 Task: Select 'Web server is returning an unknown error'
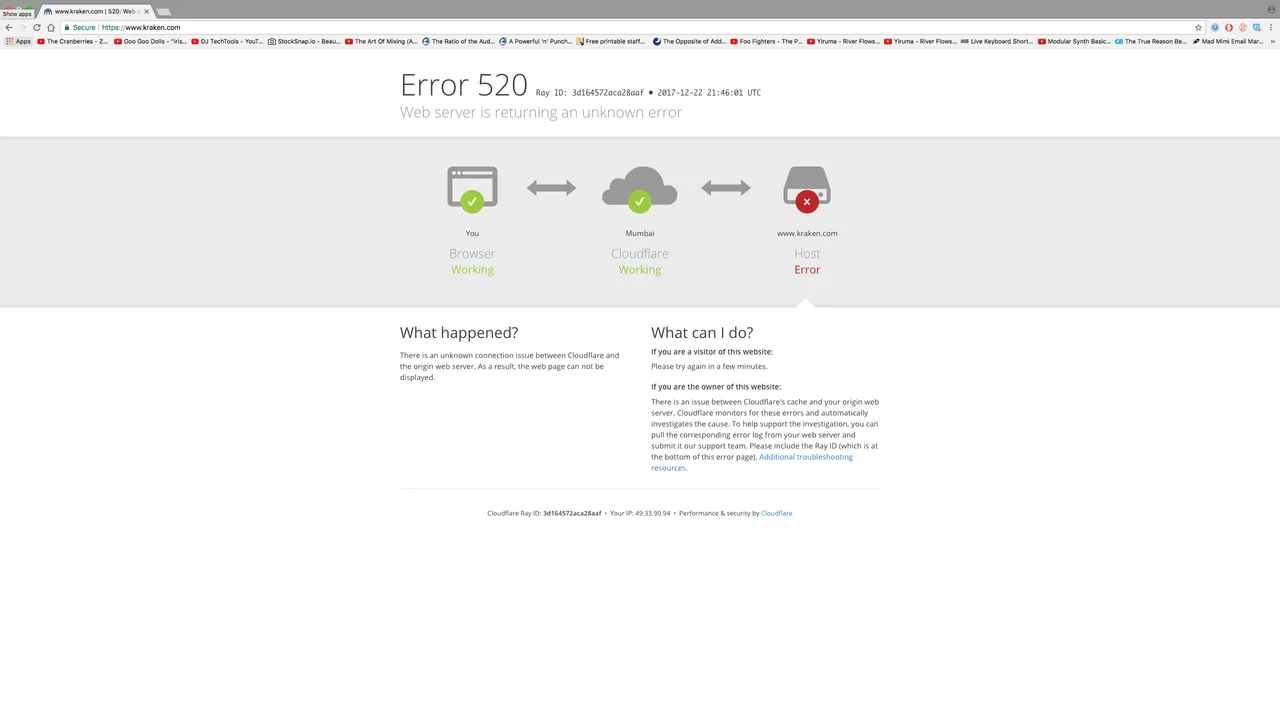point(541,112)
